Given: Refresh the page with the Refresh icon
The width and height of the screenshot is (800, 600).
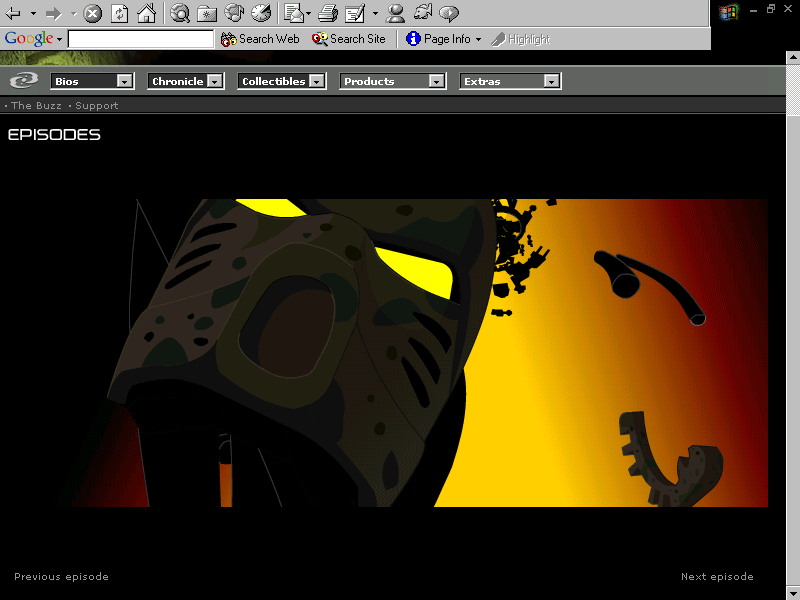Looking at the screenshot, I should pyautogui.click(x=119, y=13).
